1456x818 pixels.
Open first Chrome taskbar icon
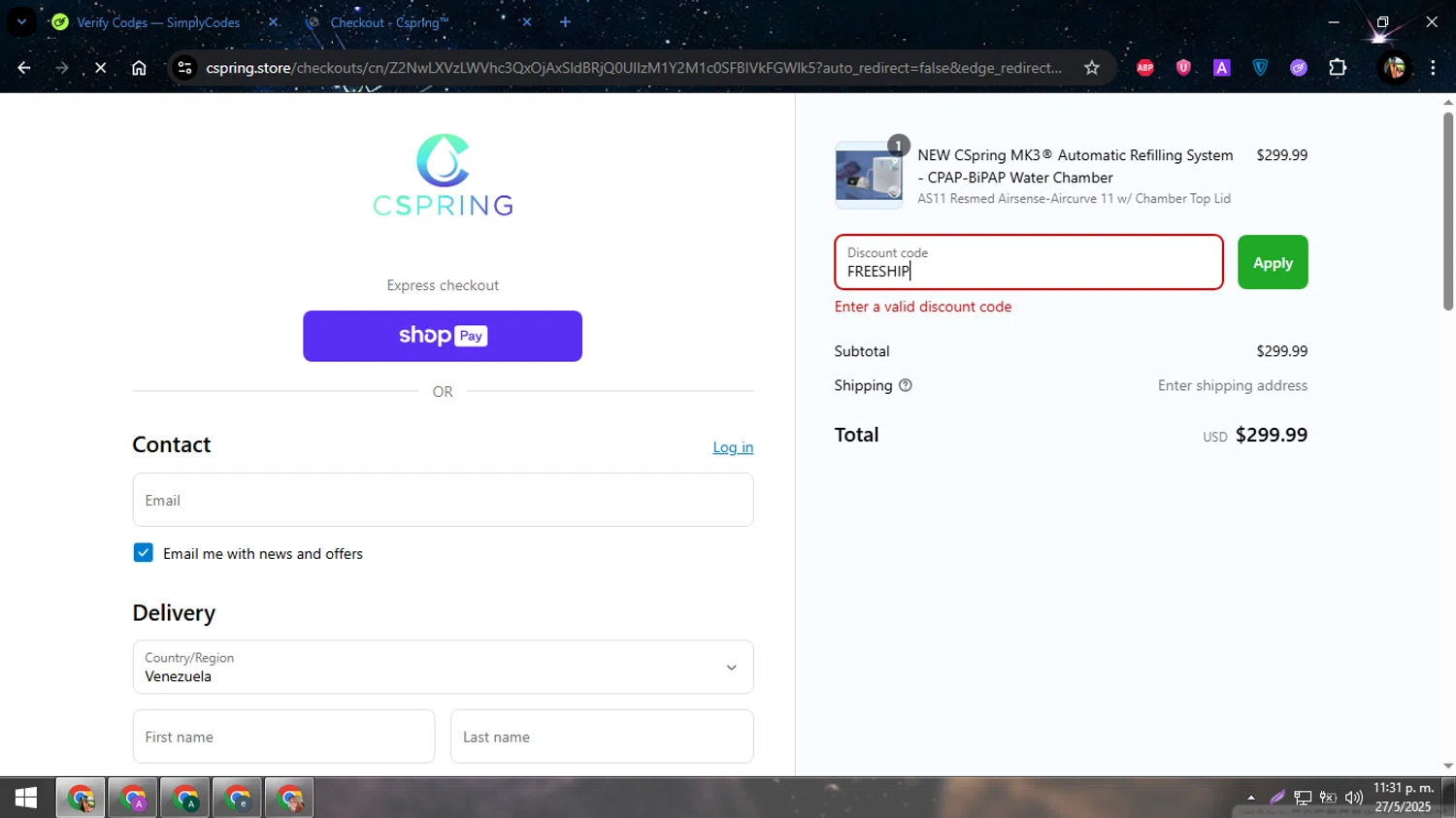pos(81,799)
